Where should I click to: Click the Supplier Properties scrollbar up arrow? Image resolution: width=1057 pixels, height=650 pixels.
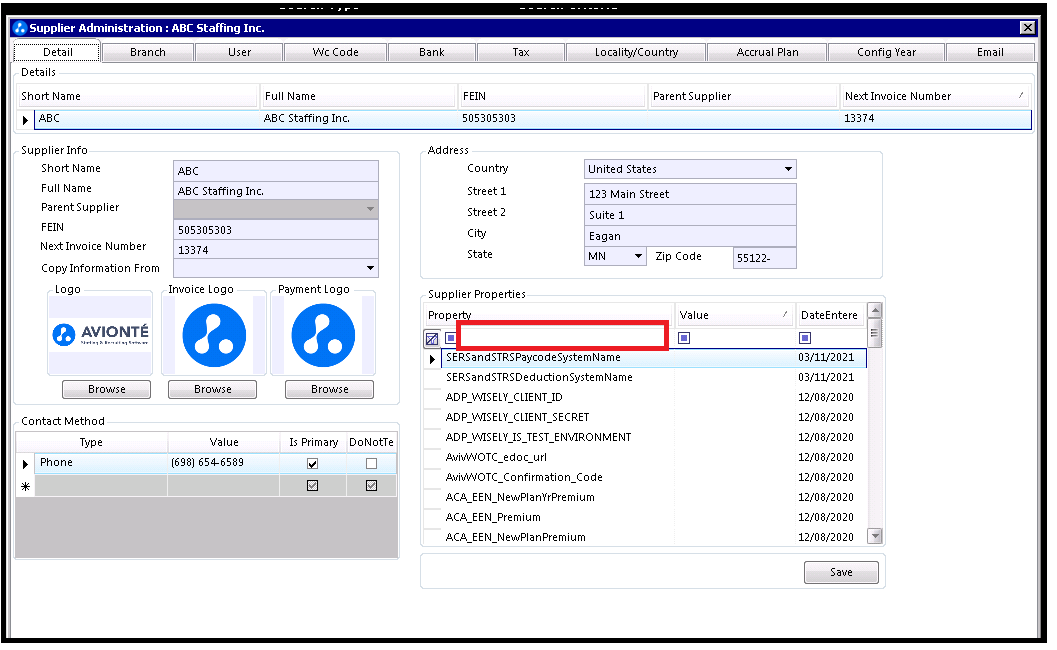874,311
